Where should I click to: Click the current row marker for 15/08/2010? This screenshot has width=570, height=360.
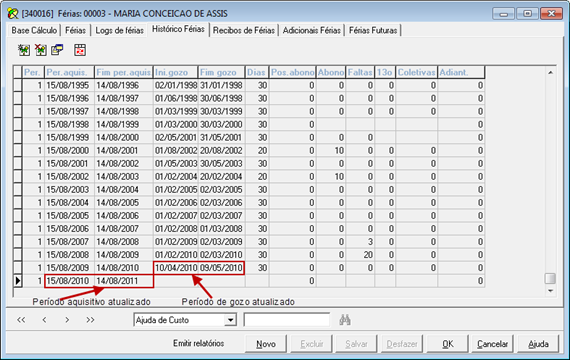tap(17, 281)
